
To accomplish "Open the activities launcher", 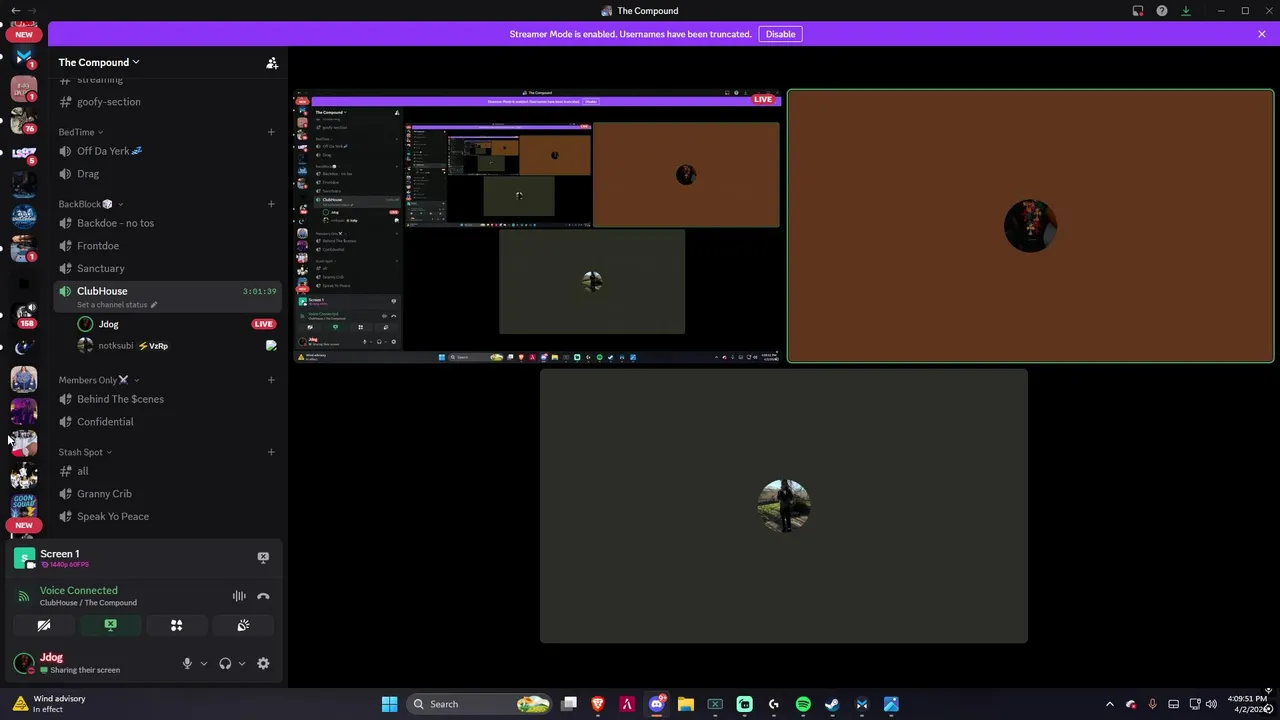I will (176, 625).
